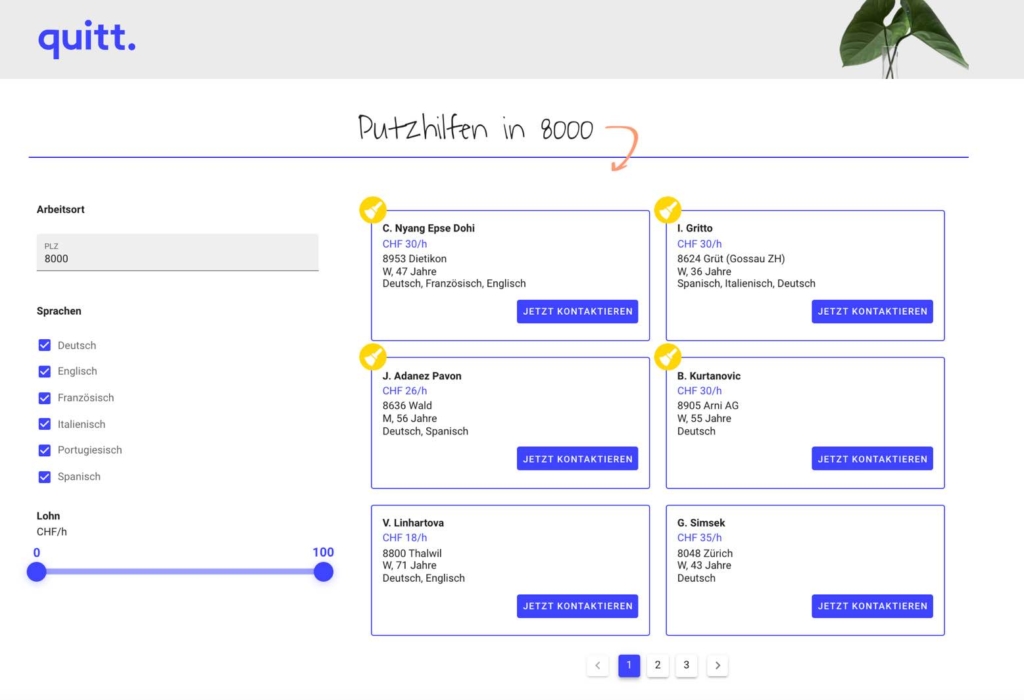Image resolution: width=1024 pixels, height=700 pixels.
Task: Open page 2 of results
Action: pos(657,665)
